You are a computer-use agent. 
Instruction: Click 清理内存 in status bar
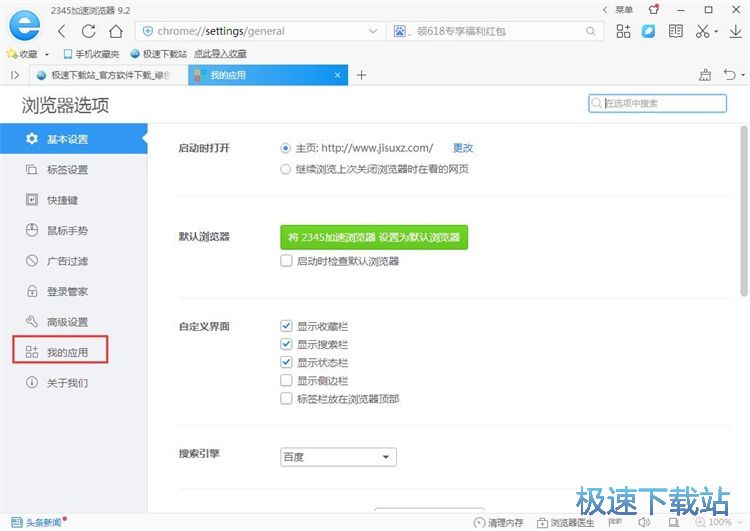click(498, 522)
